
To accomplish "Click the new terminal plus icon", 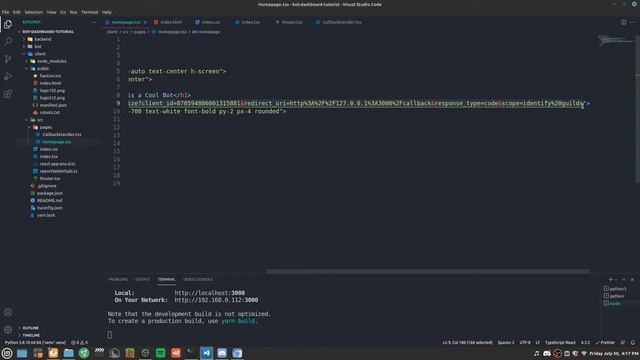I will click(x=611, y=280).
